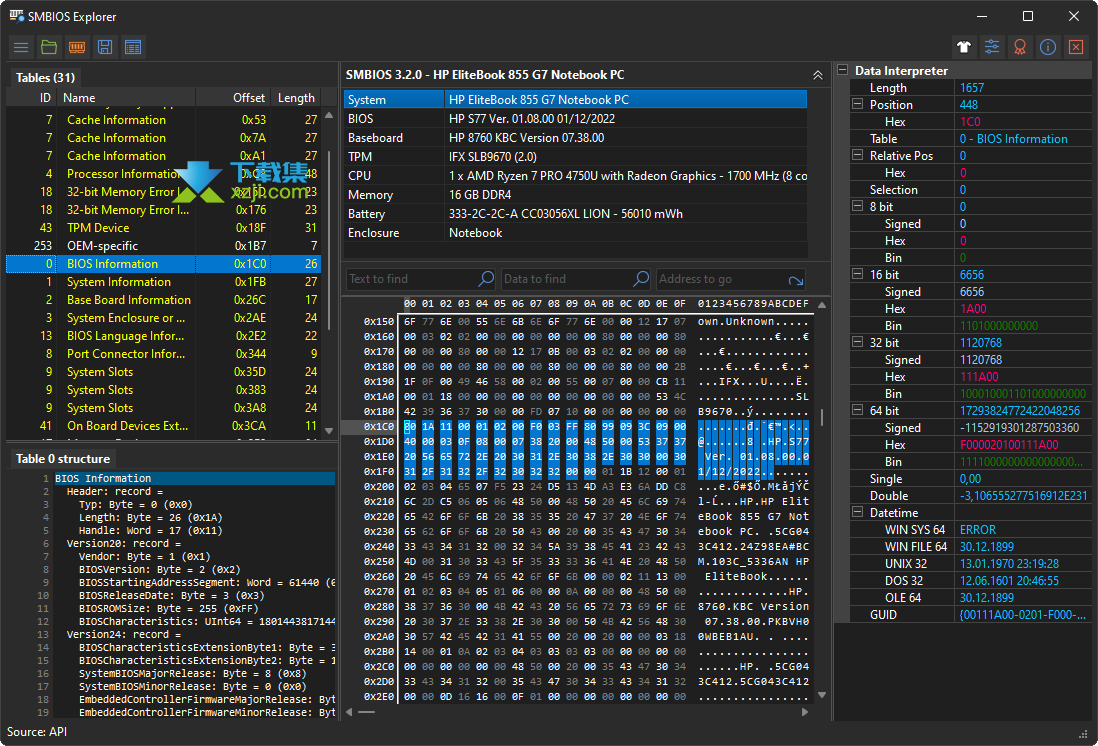Open the T-shirt skin icon
This screenshot has height=746, width=1098.
click(x=964, y=47)
